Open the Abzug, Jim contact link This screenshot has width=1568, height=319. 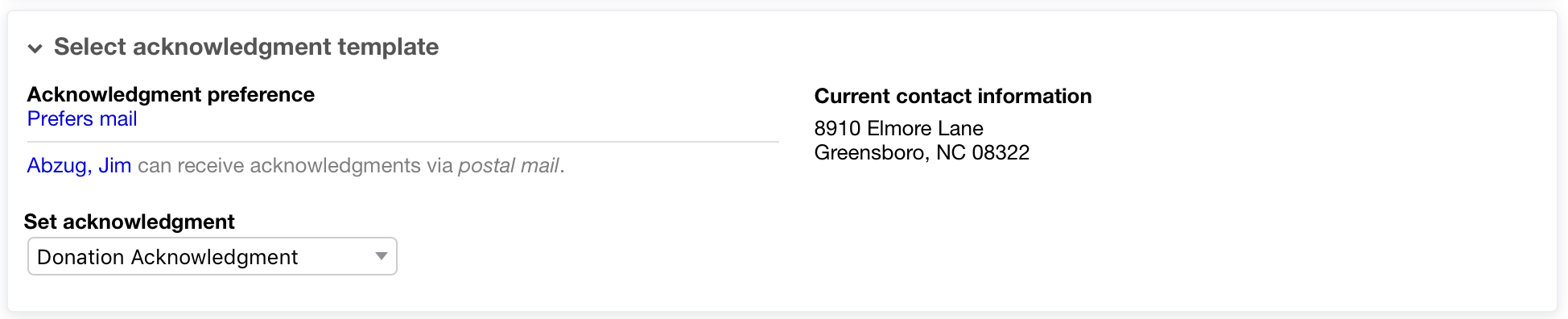click(x=79, y=165)
